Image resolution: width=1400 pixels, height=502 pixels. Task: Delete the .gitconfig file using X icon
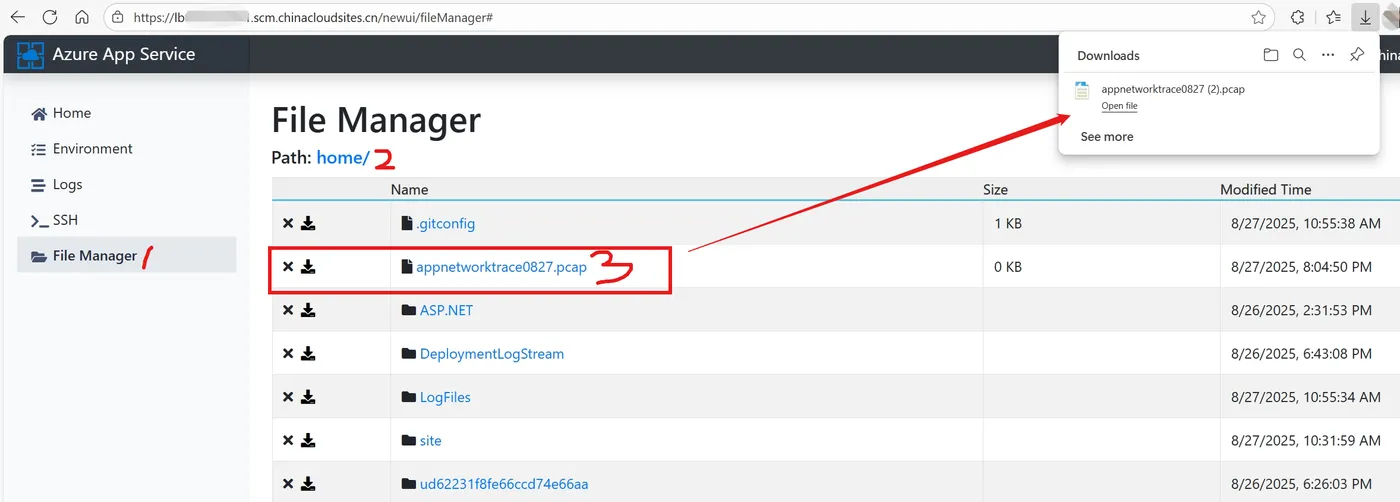[288, 224]
